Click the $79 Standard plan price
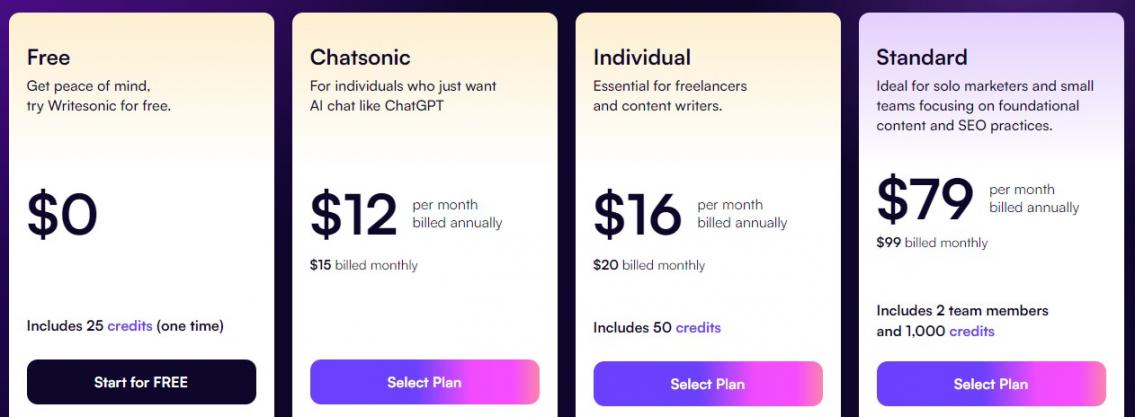 (924, 198)
